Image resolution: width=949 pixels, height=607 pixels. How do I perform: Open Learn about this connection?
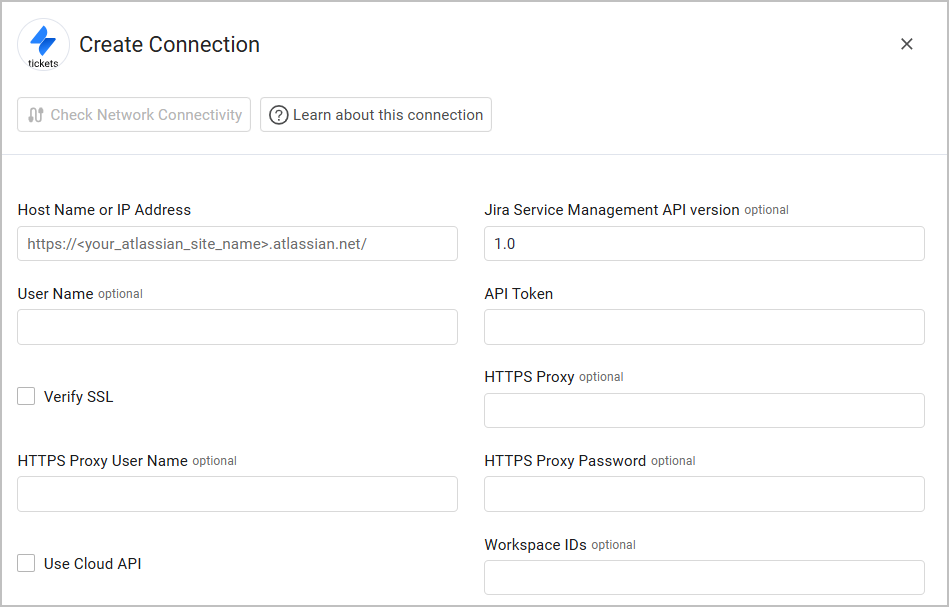[376, 115]
